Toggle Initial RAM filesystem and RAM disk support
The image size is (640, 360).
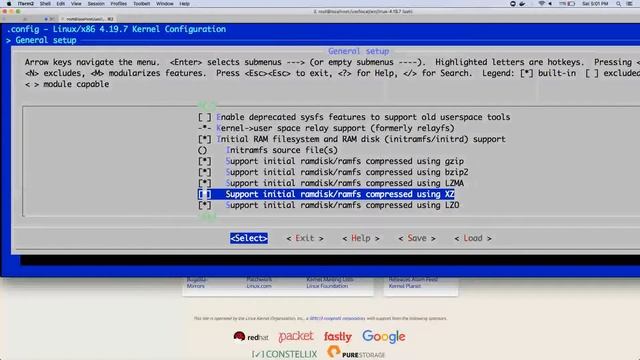coord(204,139)
